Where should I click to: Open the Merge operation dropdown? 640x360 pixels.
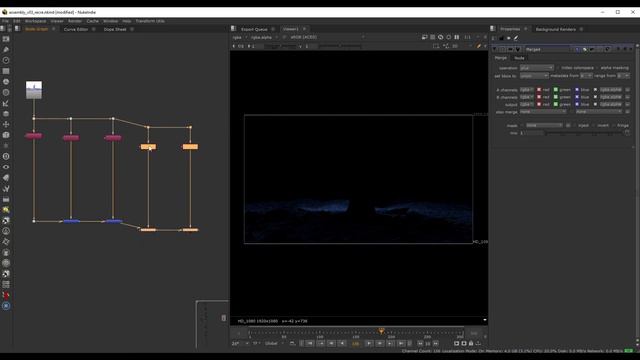point(536,68)
